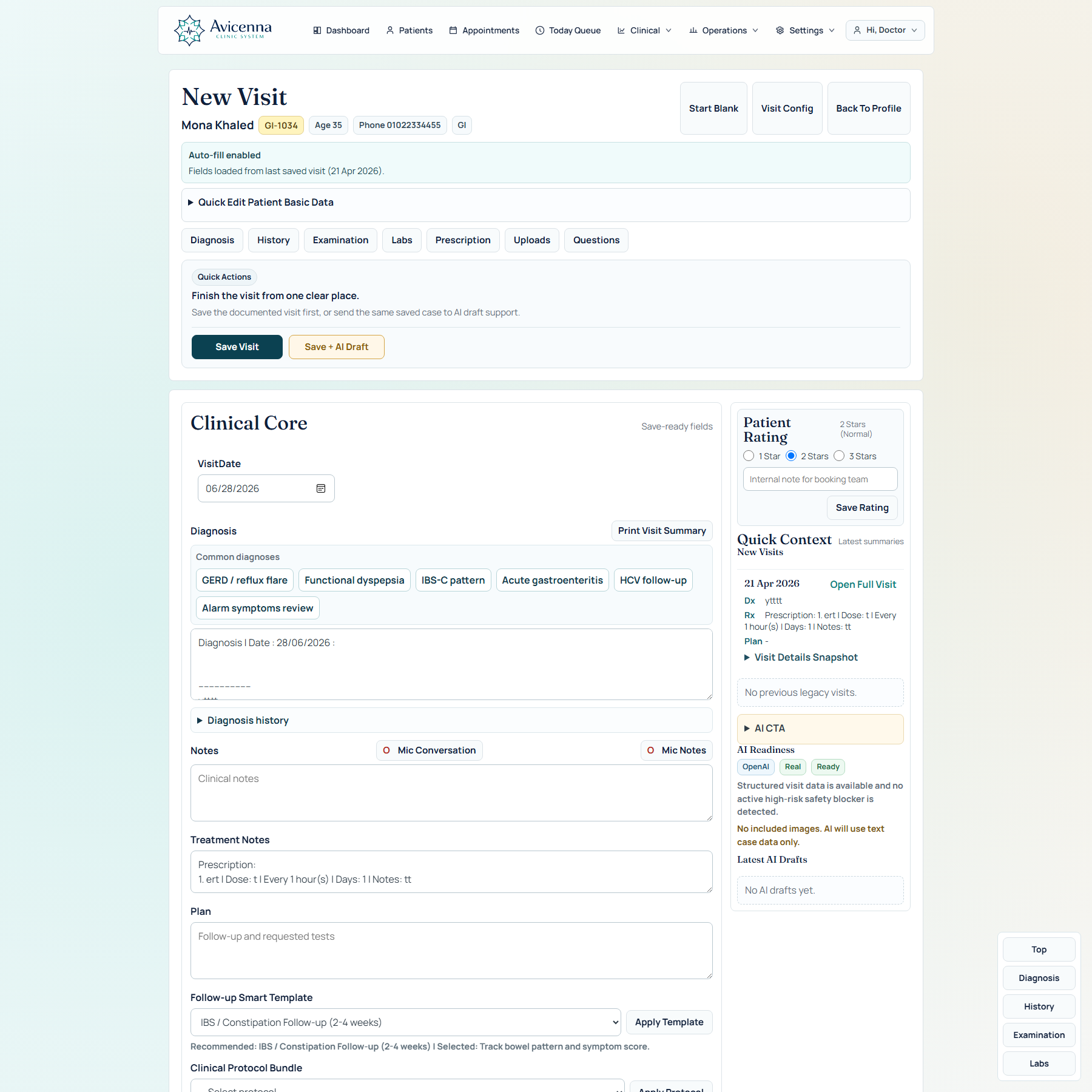
Task: Add the GERD / reflux flare diagnosis
Action: 244,580
